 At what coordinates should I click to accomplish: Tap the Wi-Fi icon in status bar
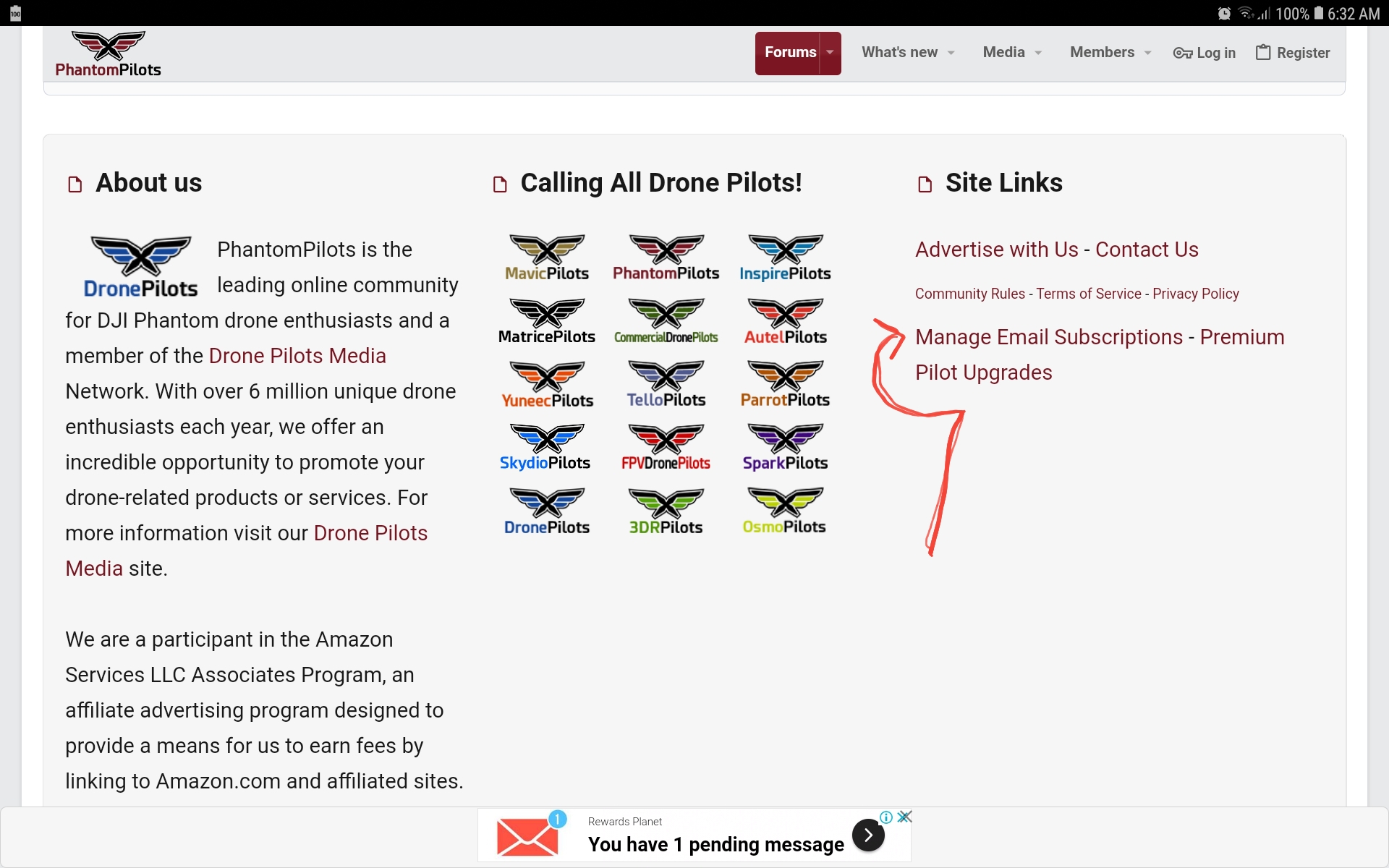(x=1246, y=13)
